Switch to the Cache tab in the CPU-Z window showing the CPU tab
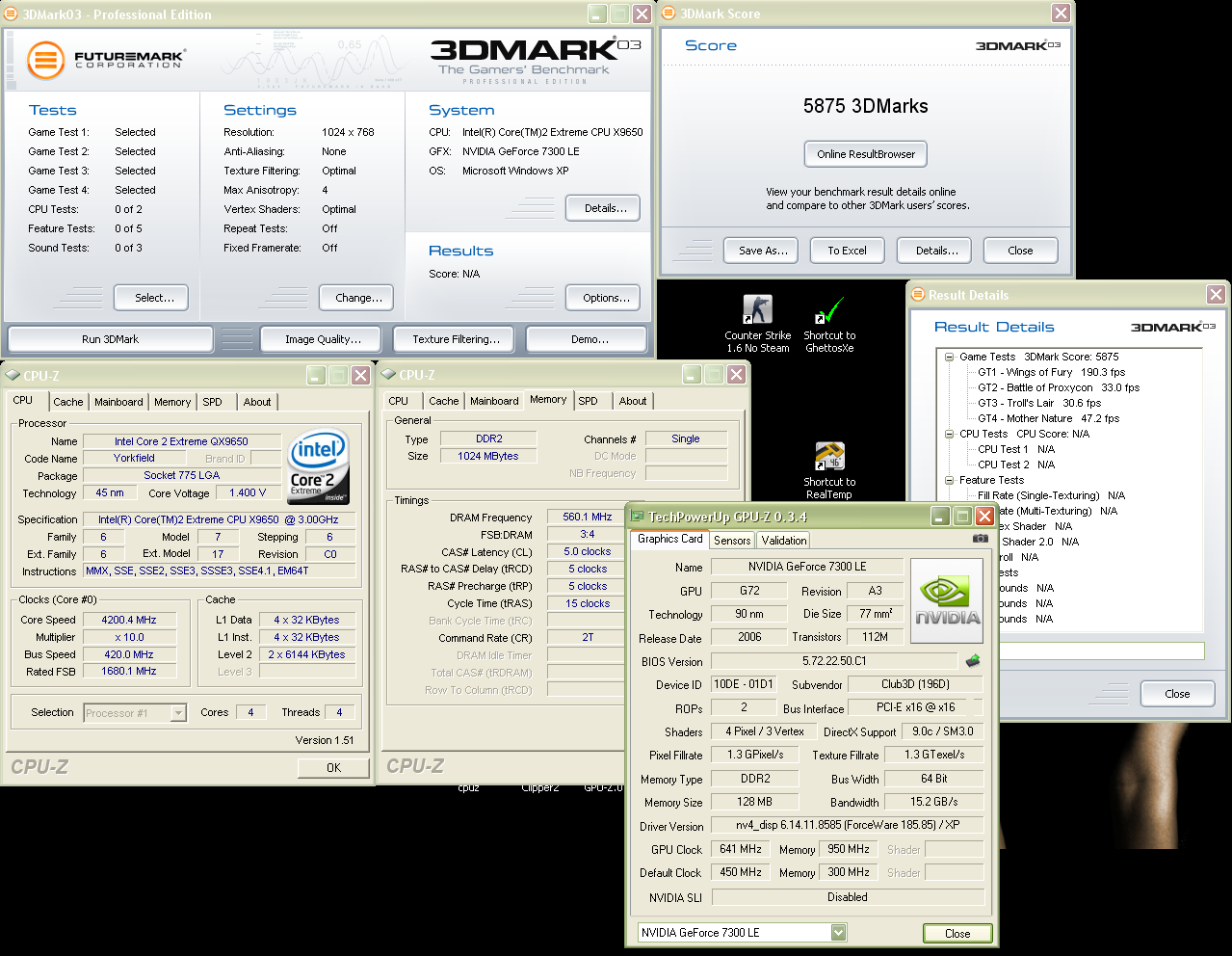This screenshot has width=1232, height=956. pyautogui.click(x=67, y=402)
